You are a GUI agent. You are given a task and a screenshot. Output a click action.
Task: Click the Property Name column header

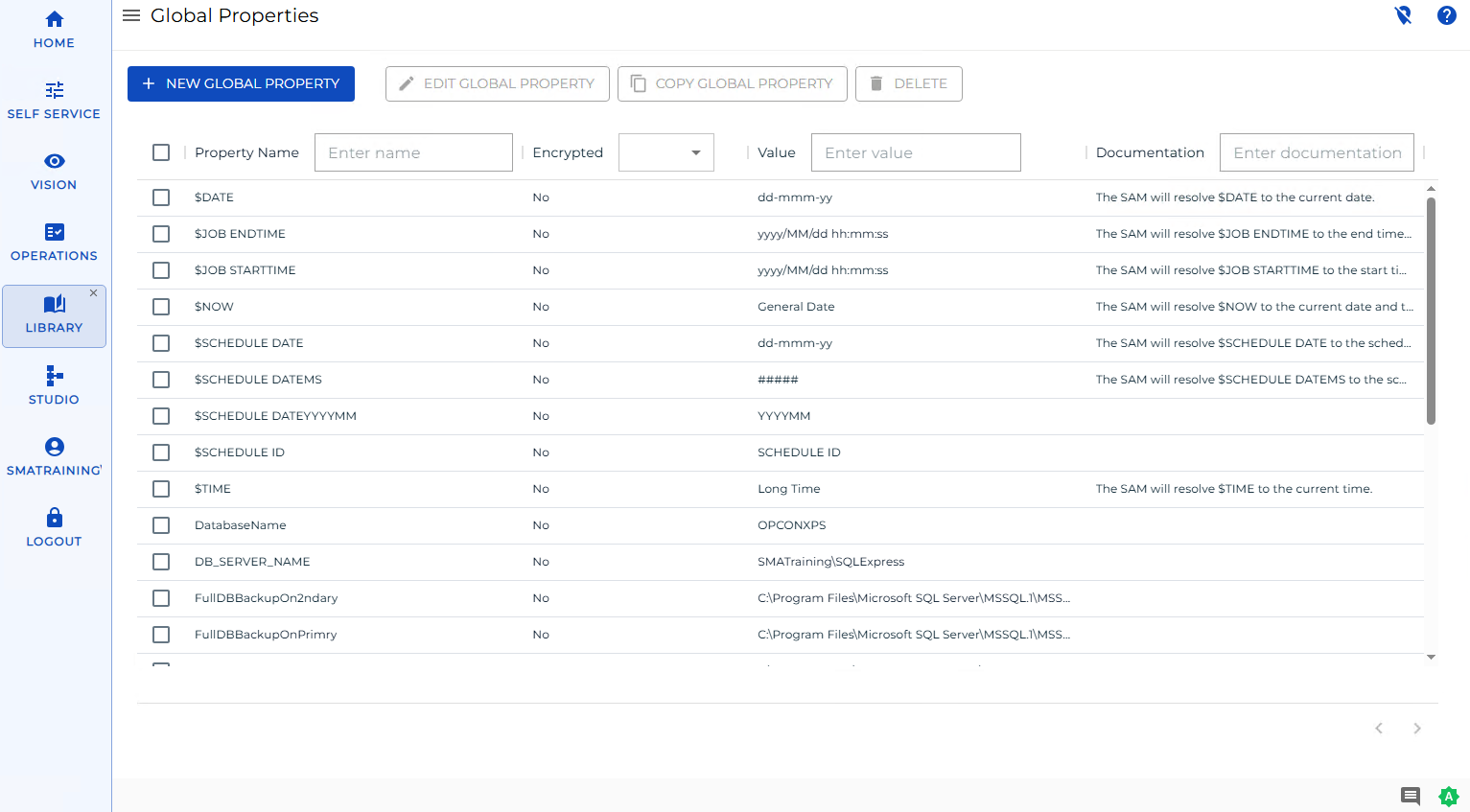point(246,152)
